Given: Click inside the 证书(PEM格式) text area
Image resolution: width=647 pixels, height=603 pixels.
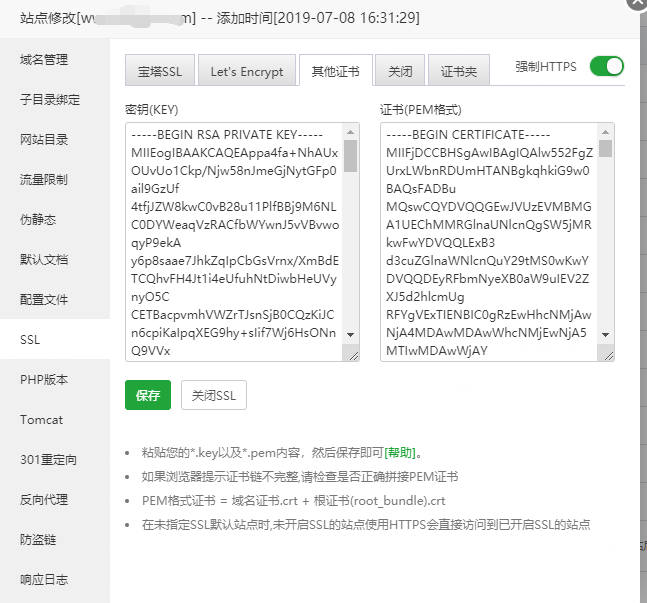Looking at the screenshot, I should point(488,240).
